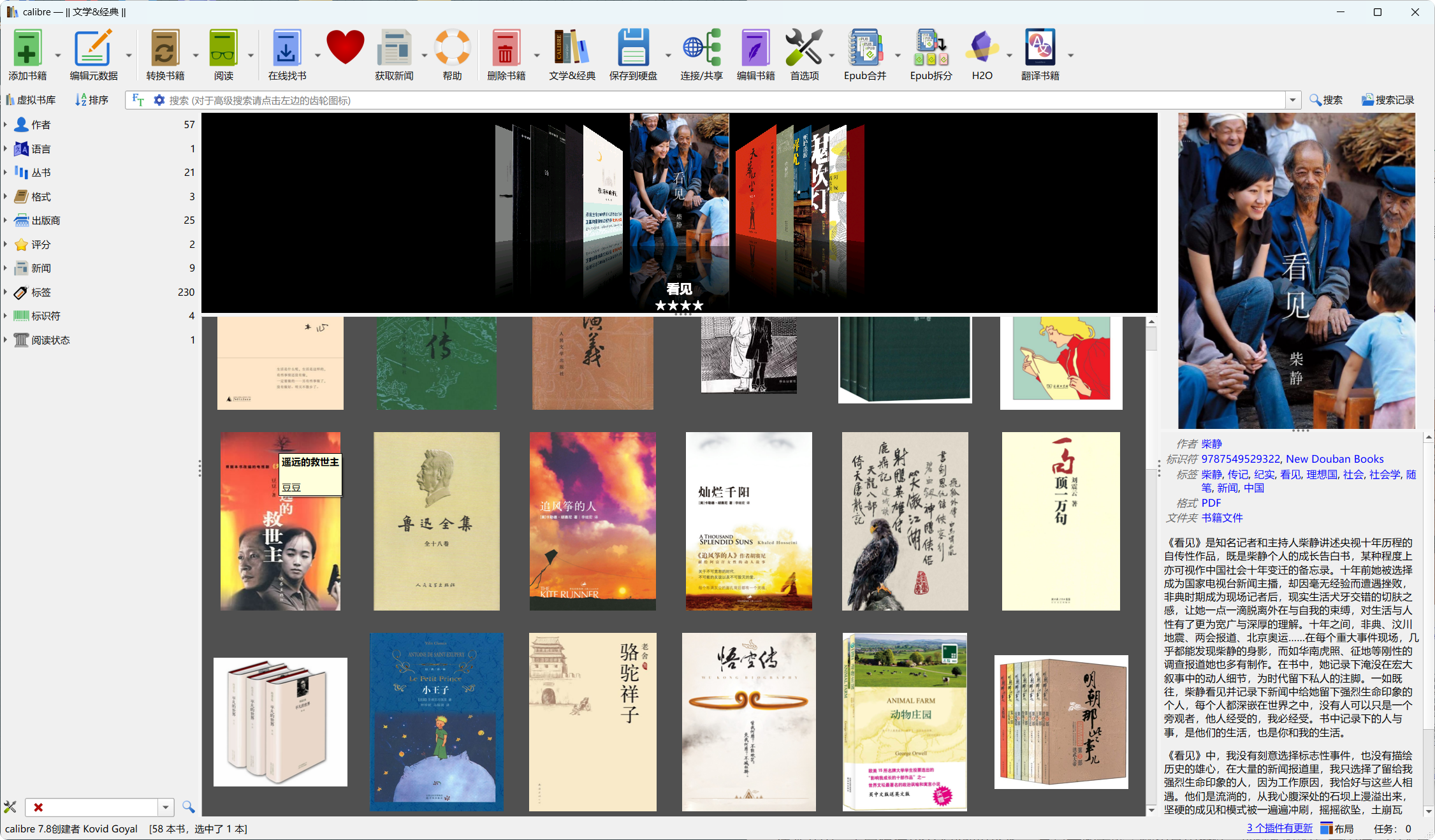Image resolution: width=1435 pixels, height=840 pixels.
Task: Click the PDF format link
Action: tap(1211, 503)
